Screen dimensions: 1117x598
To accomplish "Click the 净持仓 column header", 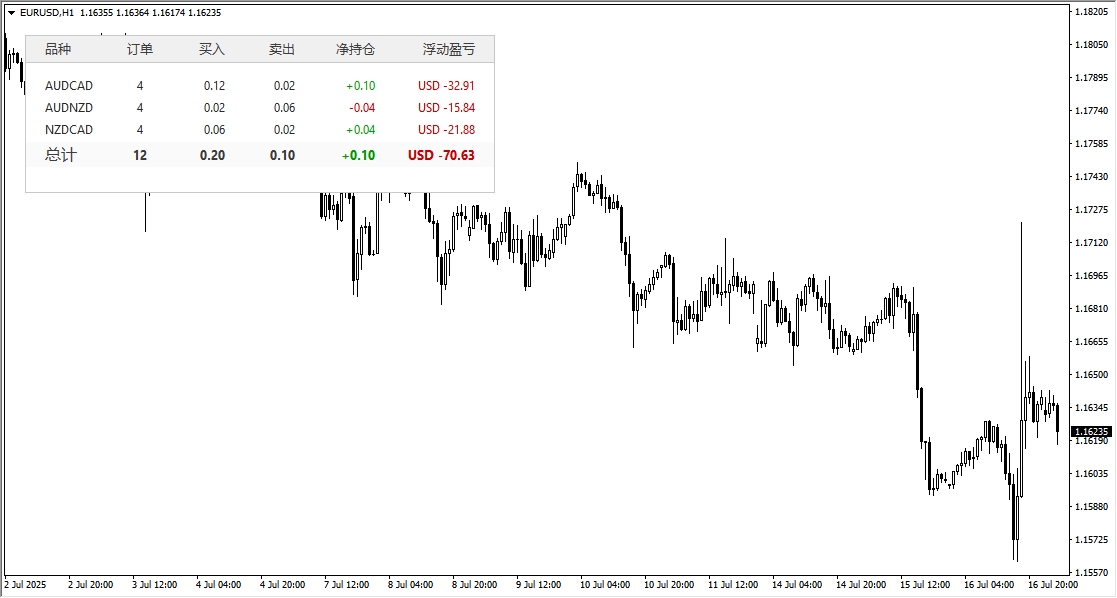I will point(355,49).
